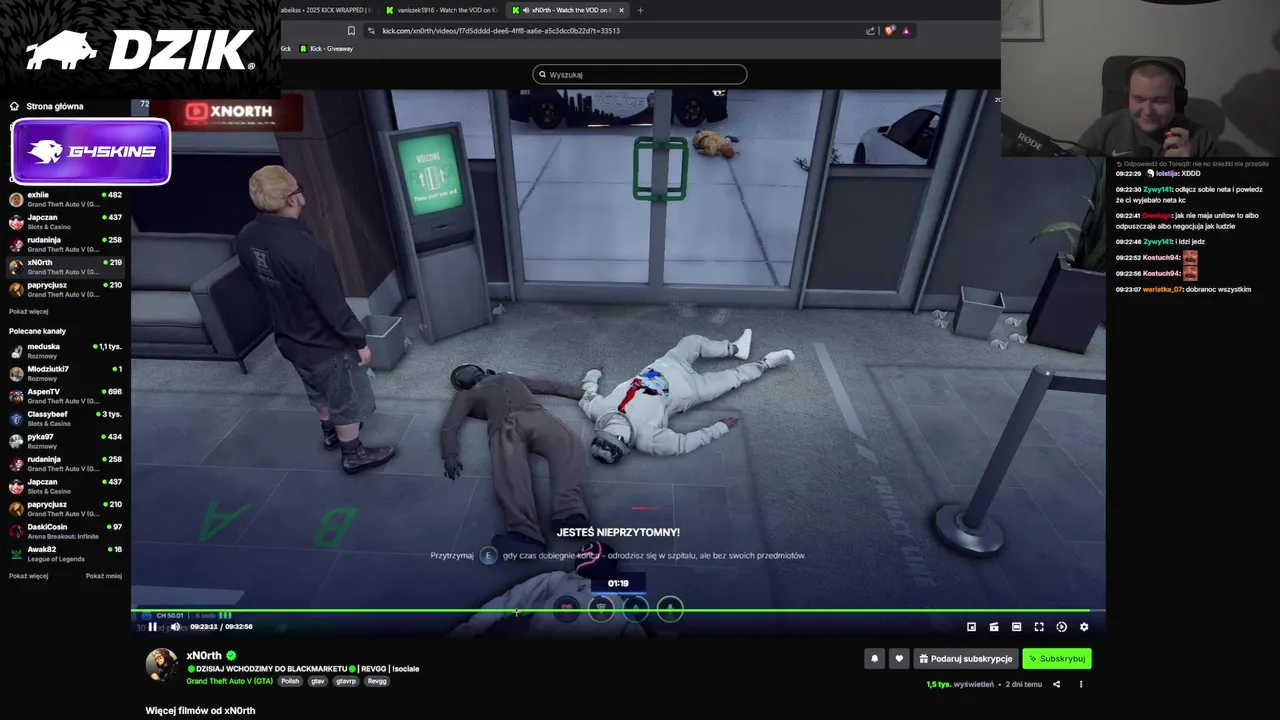The image size is (1280, 720).
Task: Click Brave rewards triangle icon
Action: point(906,31)
